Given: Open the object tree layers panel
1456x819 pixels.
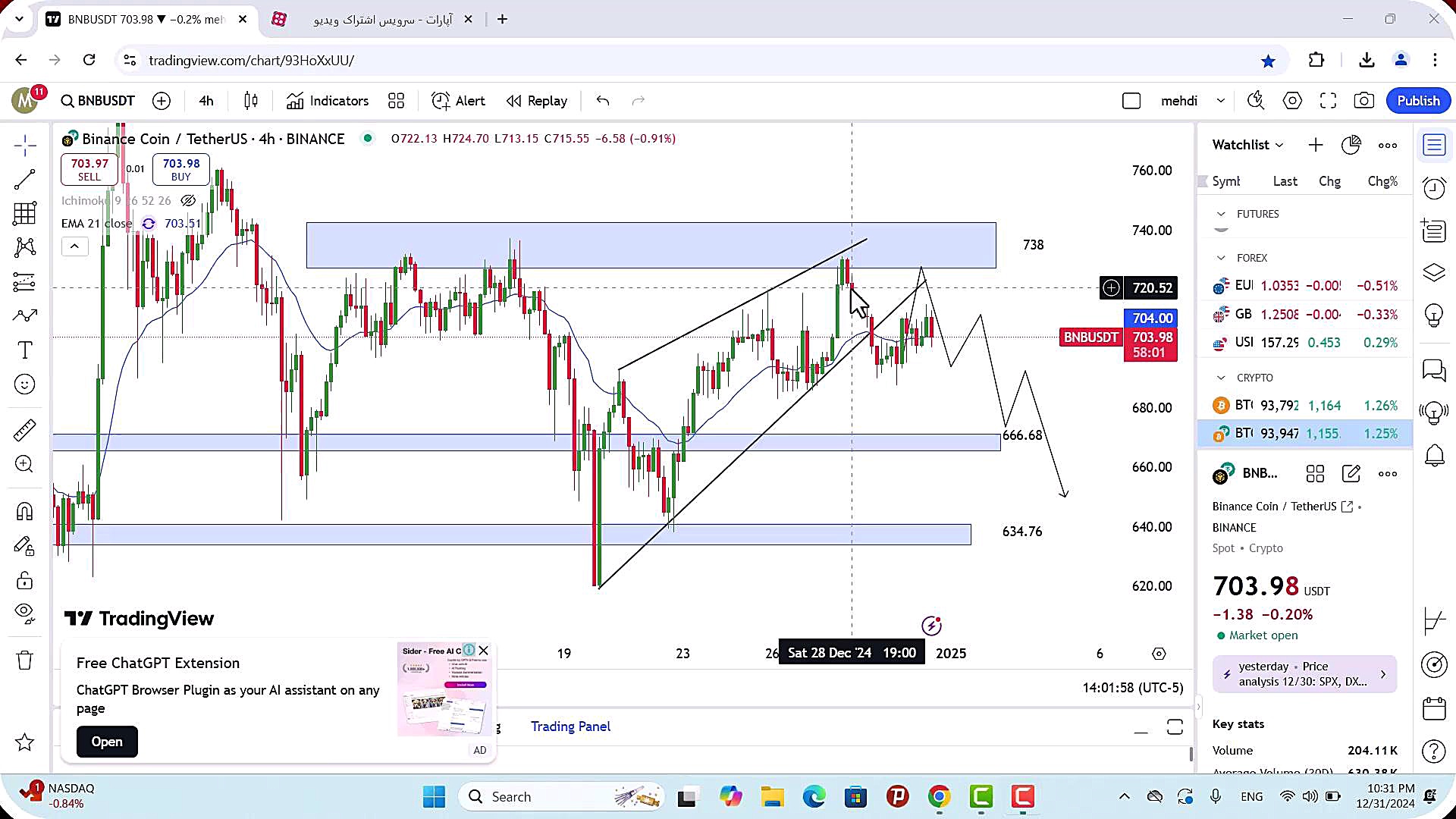Looking at the screenshot, I should (1434, 272).
